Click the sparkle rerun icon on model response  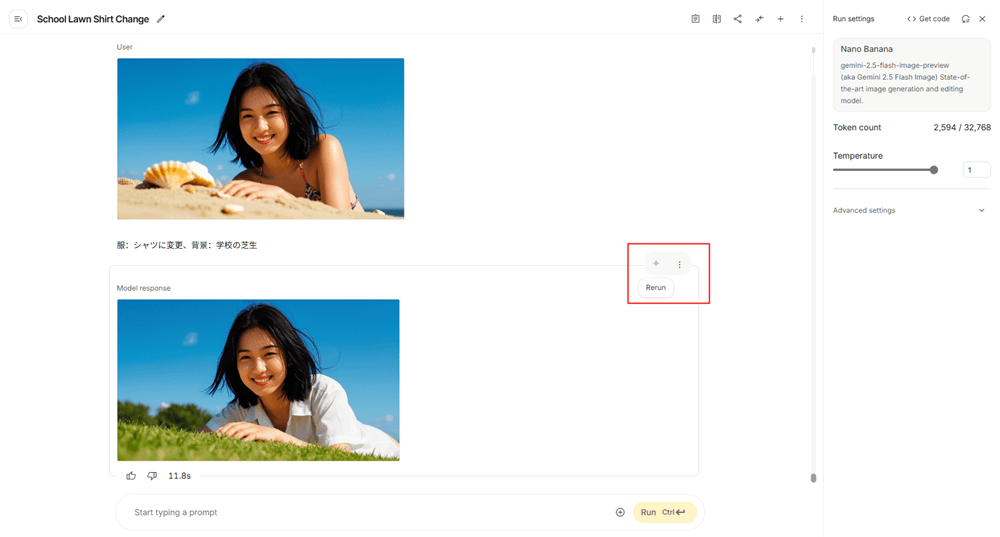click(656, 264)
